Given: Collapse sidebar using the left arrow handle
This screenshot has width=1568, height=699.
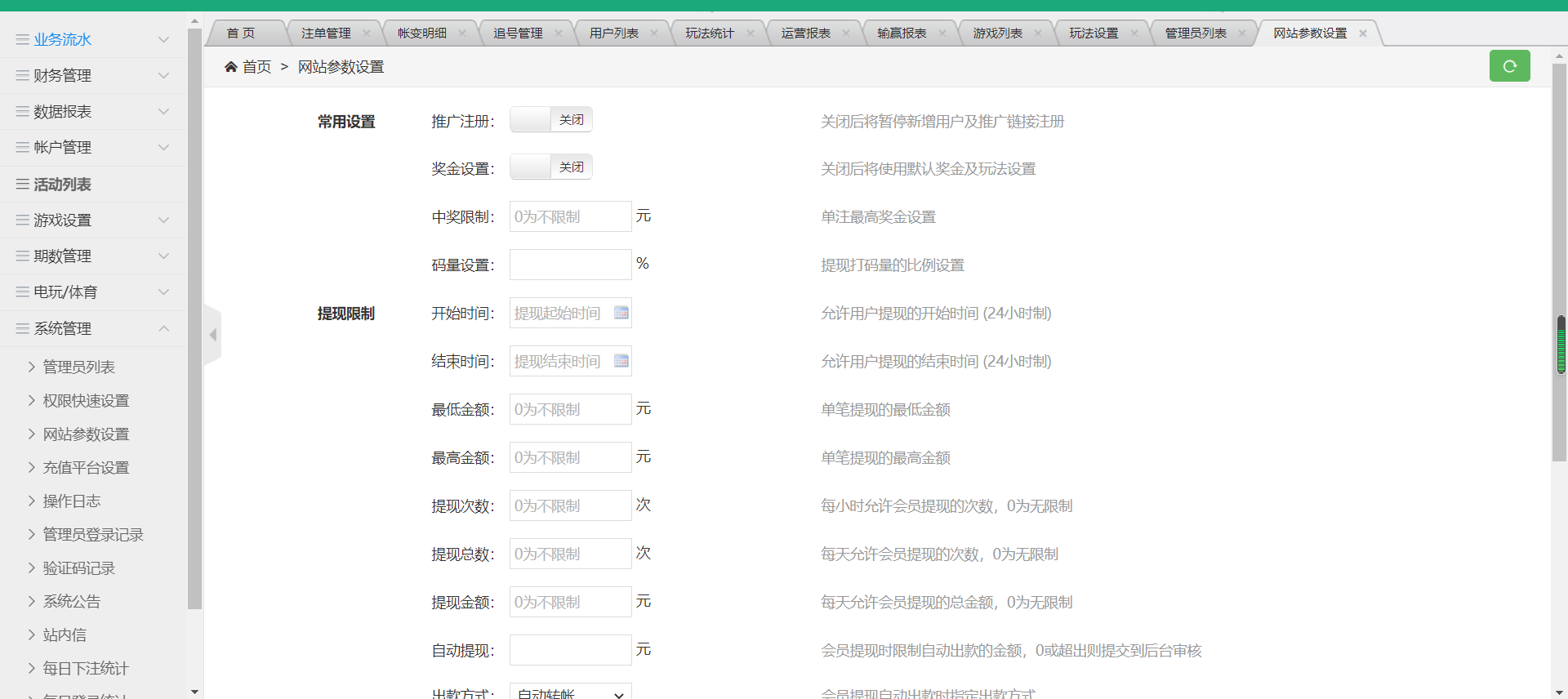Looking at the screenshot, I should pyautogui.click(x=213, y=335).
